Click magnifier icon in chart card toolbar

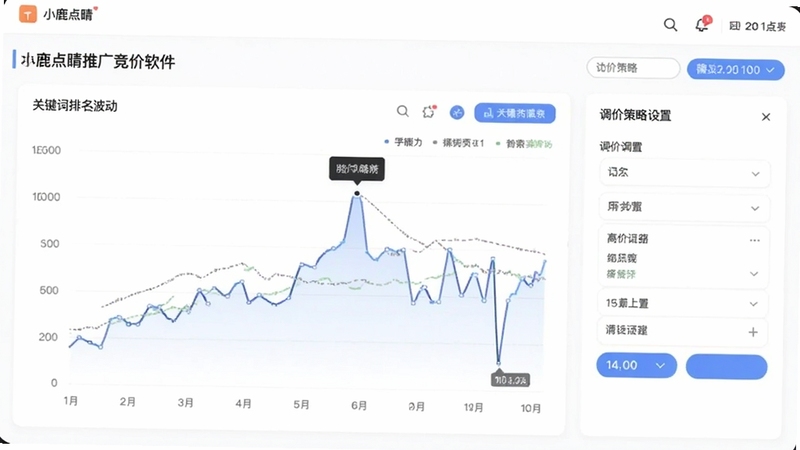(x=403, y=111)
